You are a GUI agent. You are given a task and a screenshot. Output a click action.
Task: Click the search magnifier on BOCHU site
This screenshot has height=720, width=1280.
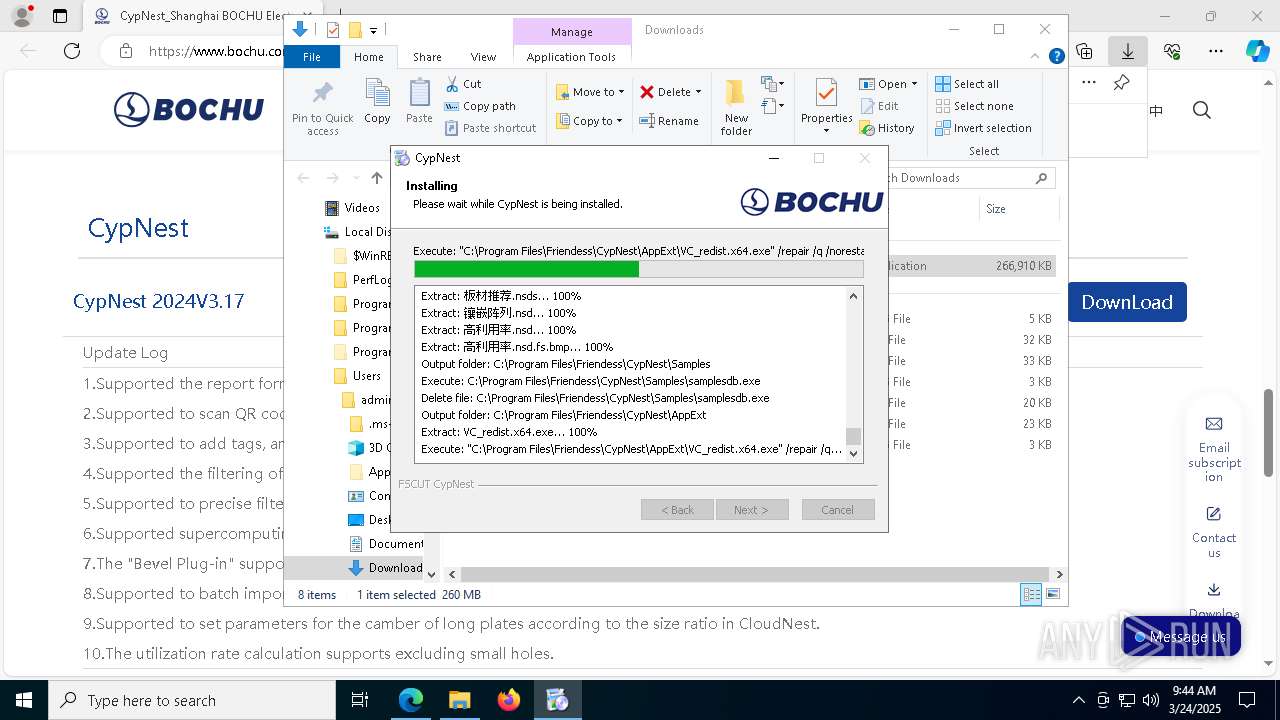coord(1202,110)
